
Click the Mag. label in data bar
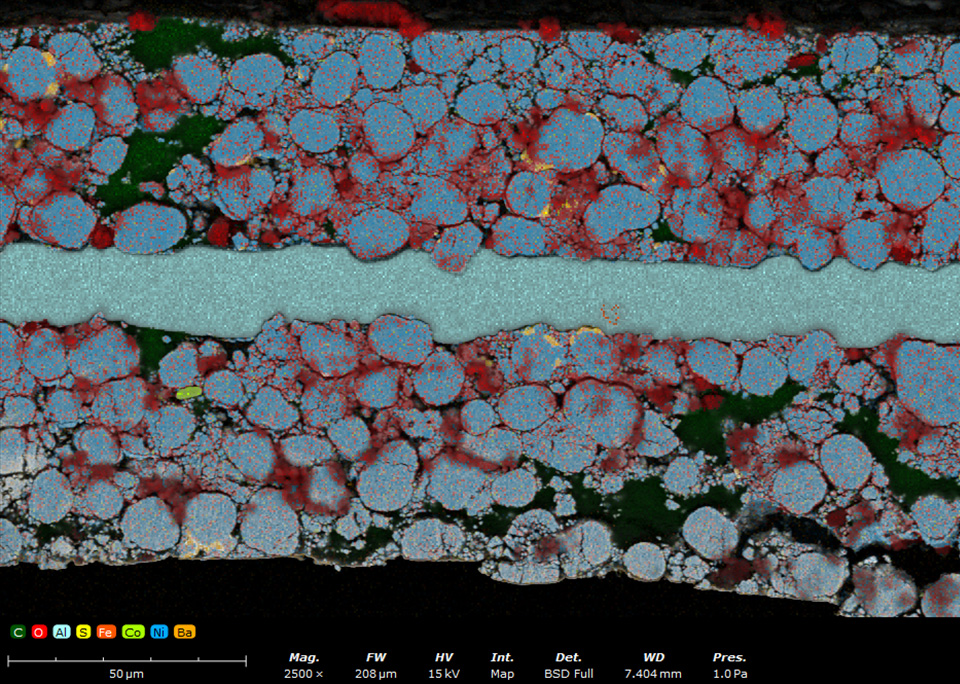point(304,657)
